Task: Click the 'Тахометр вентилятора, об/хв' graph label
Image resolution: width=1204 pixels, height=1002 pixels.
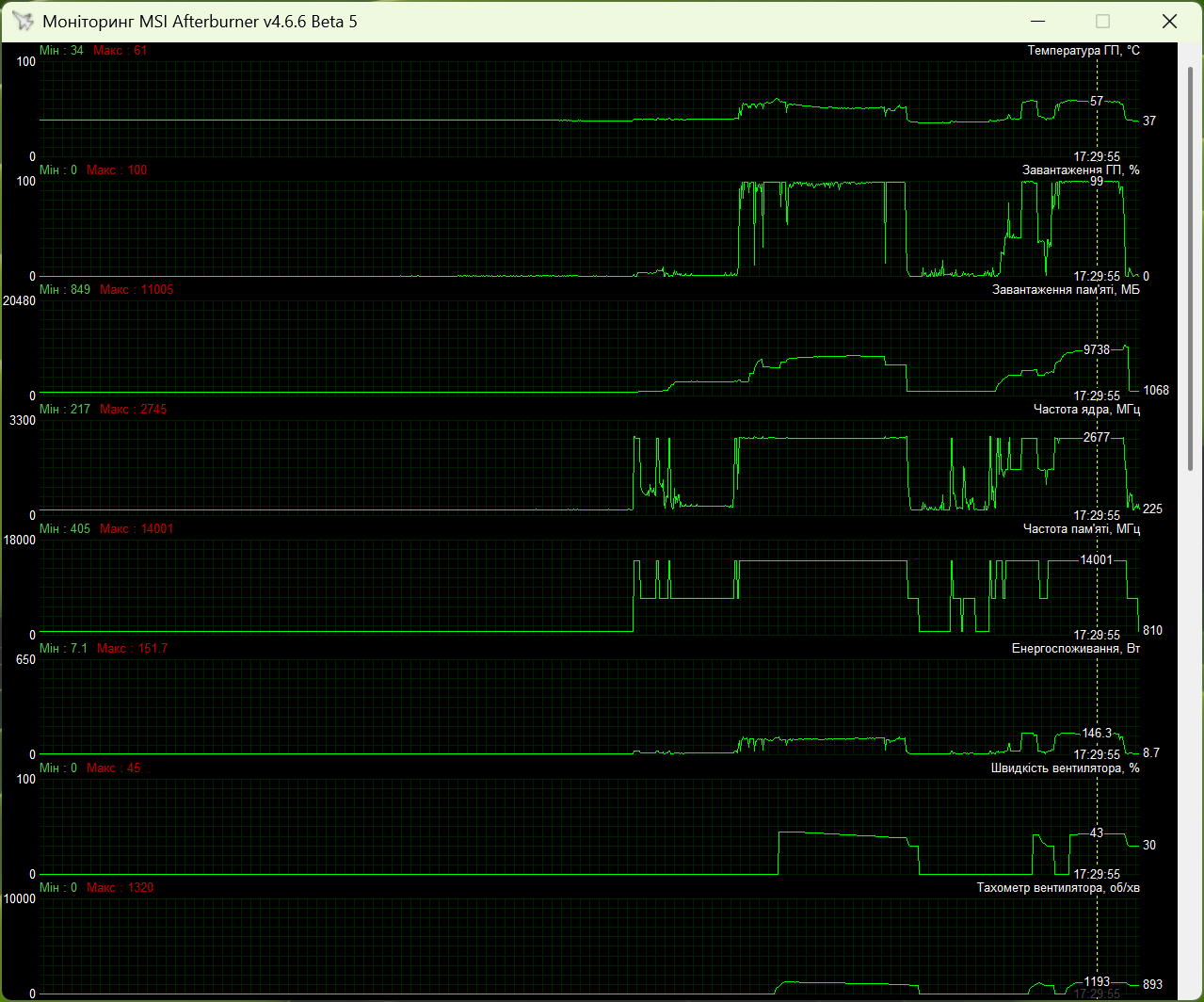Action: [1058, 888]
